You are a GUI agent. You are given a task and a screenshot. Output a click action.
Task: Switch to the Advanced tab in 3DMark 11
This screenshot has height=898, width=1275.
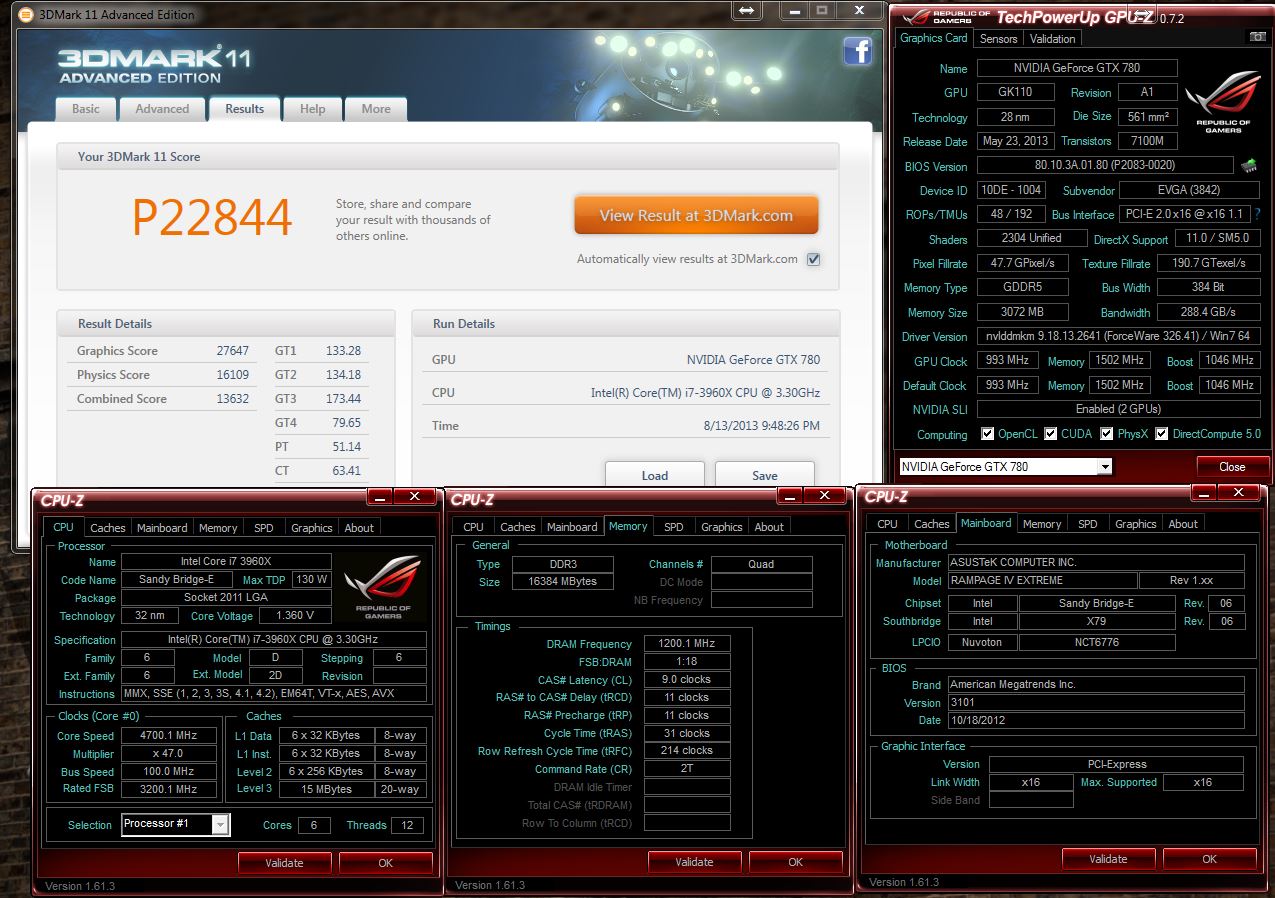(x=162, y=109)
